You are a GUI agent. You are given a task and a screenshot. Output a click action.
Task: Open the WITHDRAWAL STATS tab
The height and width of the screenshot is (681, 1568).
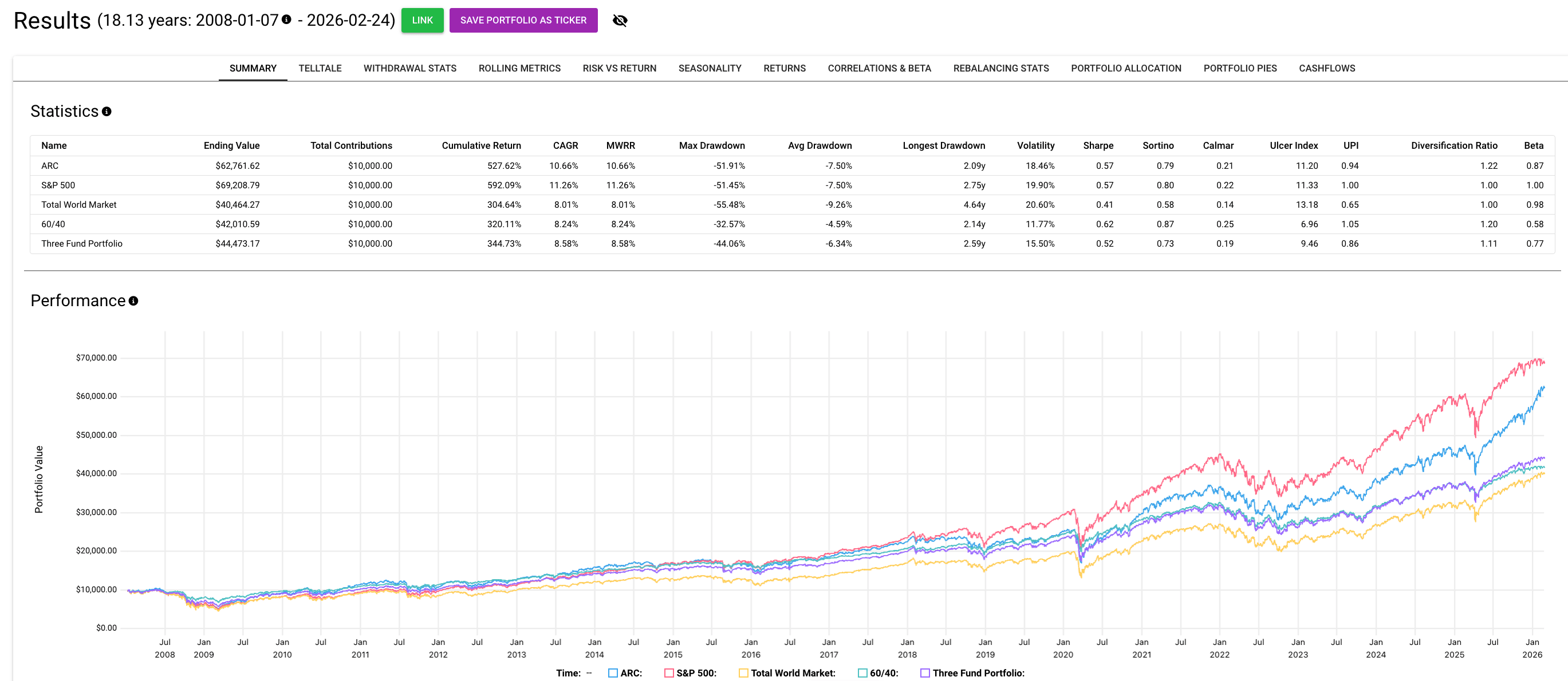tap(409, 68)
